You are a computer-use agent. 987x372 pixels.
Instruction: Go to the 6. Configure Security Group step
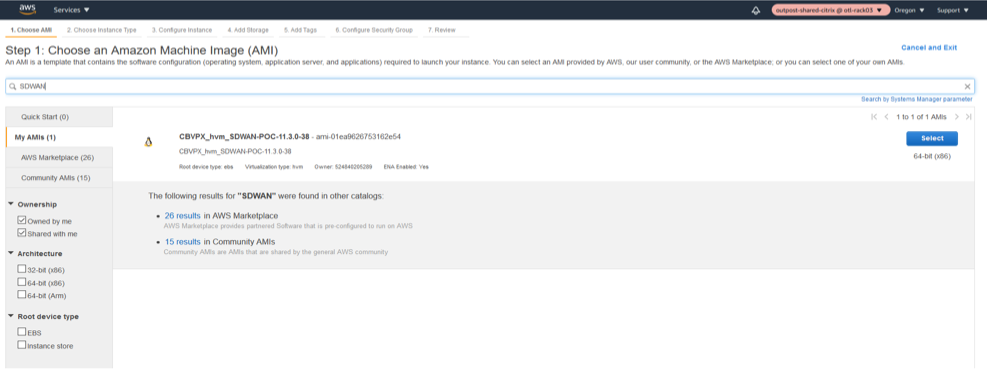[374, 30]
